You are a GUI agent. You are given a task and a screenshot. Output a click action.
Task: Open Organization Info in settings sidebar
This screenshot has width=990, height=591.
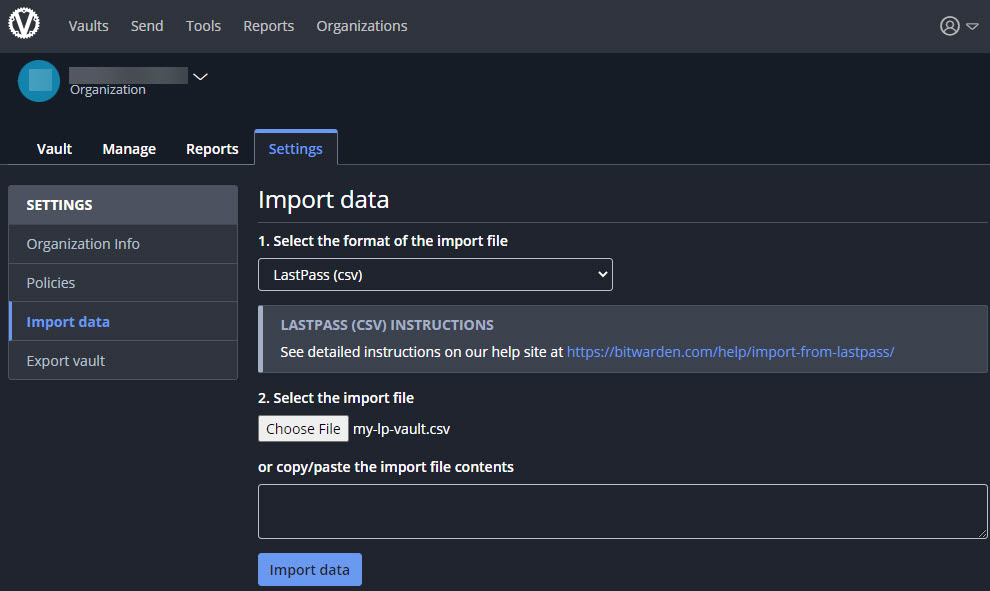123,244
